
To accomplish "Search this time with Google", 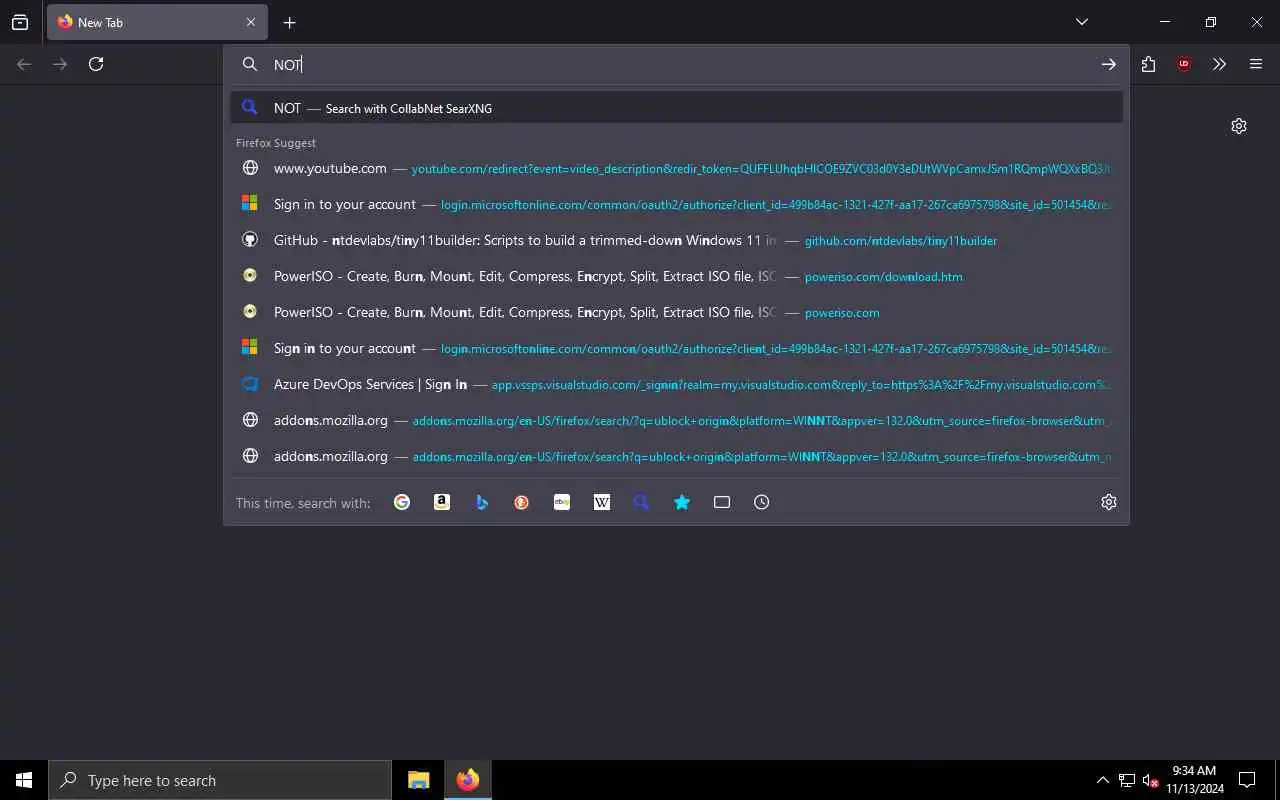I will (x=402, y=503).
